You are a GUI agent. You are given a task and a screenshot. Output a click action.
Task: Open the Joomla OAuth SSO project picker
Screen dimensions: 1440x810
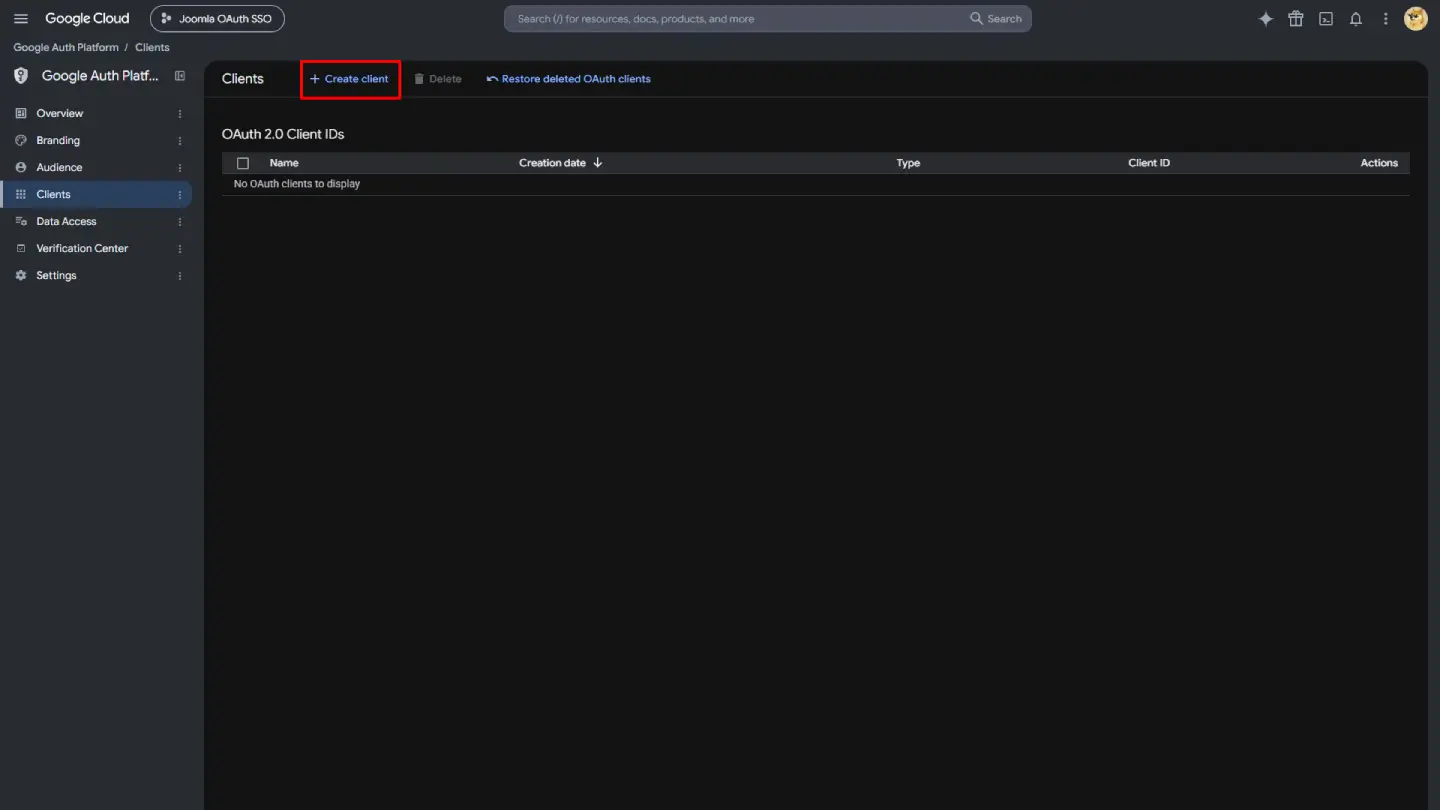(x=217, y=19)
